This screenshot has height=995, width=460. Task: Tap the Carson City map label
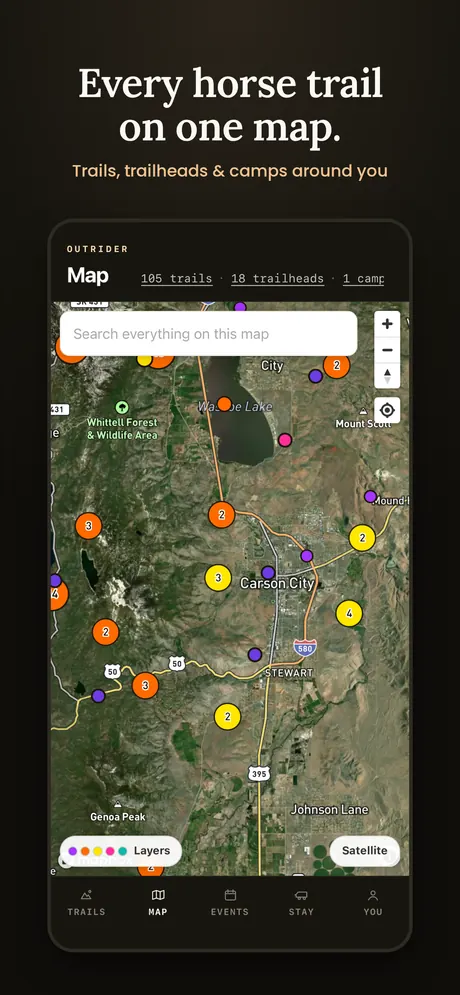pos(277,583)
